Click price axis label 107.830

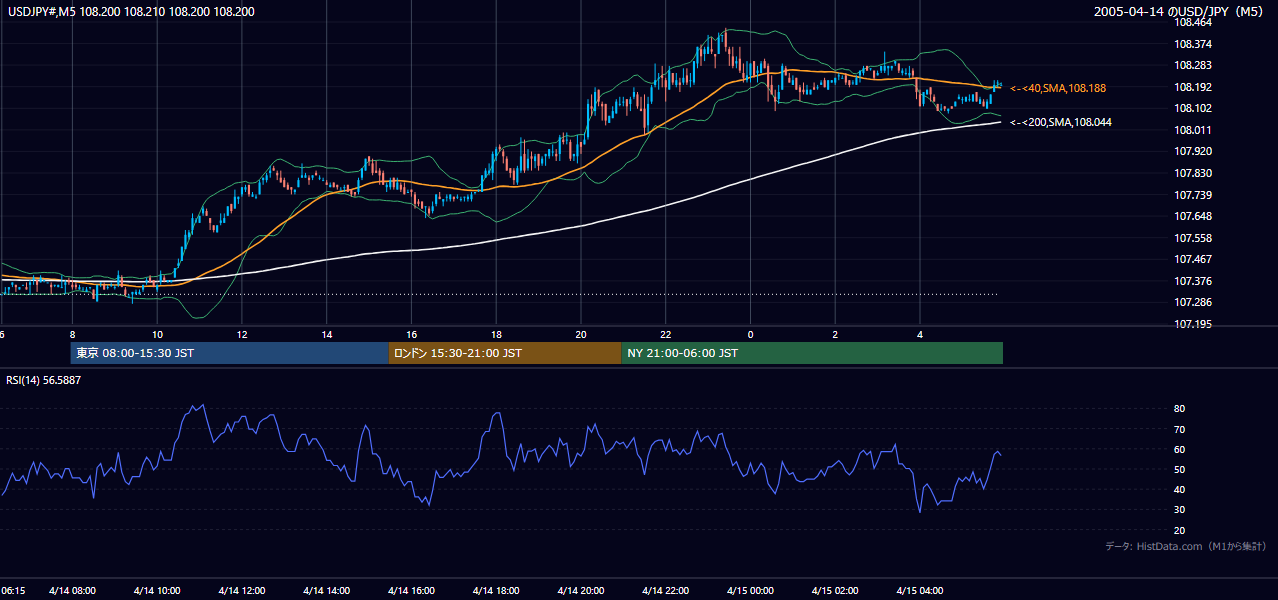(x=1194, y=173)
